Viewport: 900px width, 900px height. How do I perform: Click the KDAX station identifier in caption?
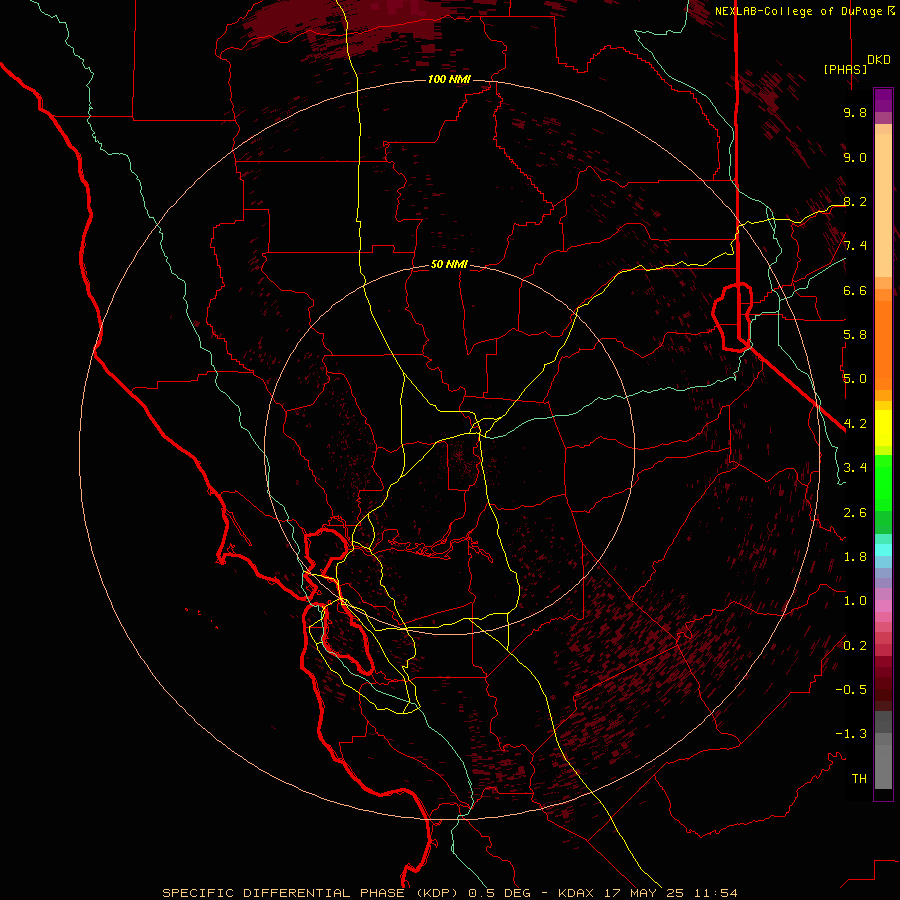pyautogui.click(x=577, y=893)
